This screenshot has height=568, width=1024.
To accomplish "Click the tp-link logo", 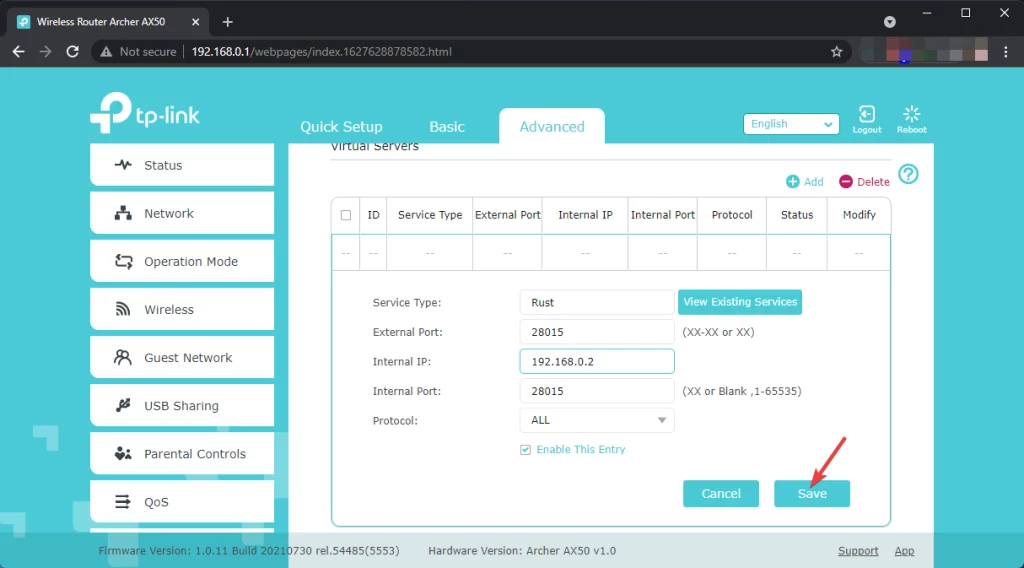I will (145, 113).
